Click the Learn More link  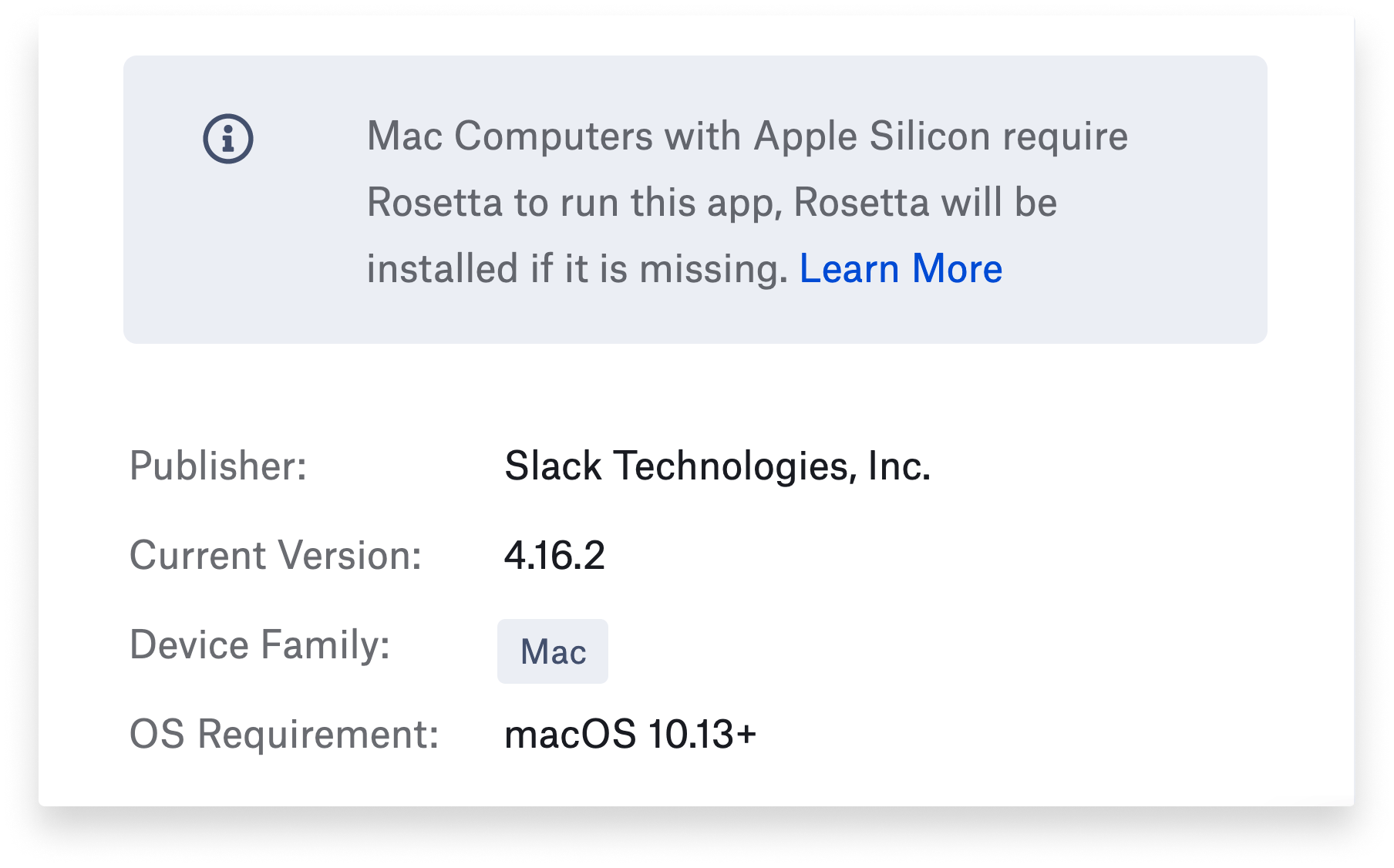coord(901,268)
